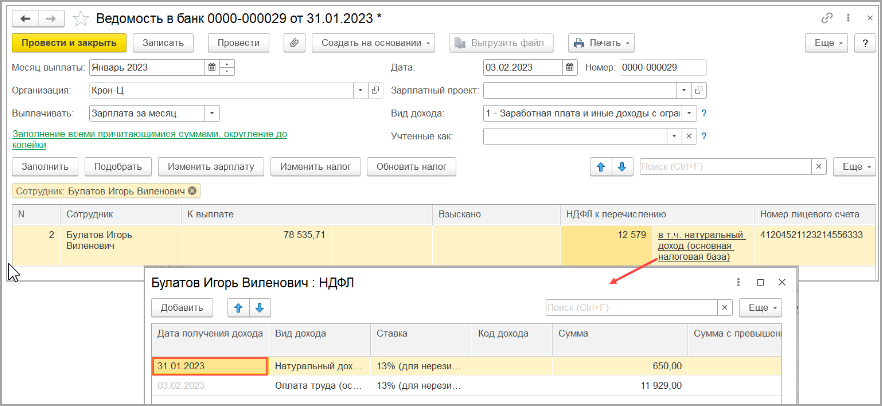Open the Еще menu next to table search
Screen dimensions: 882x406
pyautogui.click(x=854, y=167)
